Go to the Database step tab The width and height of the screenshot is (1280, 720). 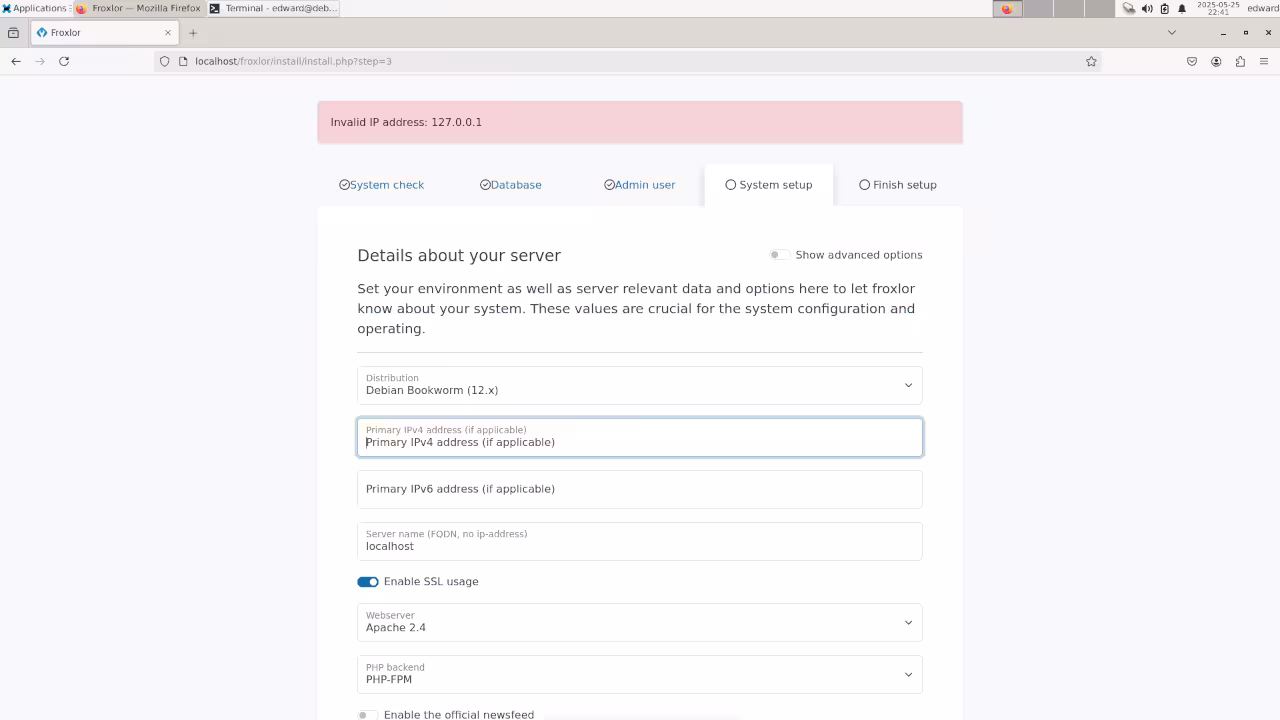click(511, 185)
